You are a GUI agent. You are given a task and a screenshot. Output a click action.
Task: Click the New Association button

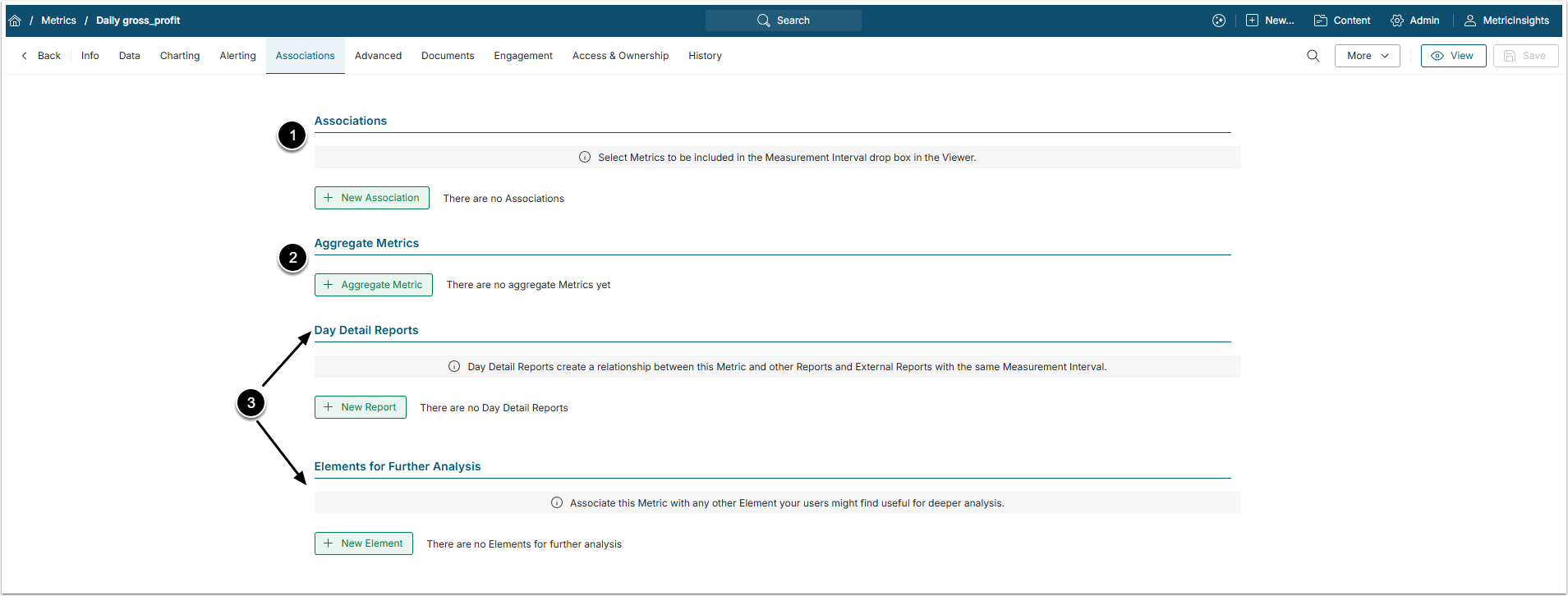pyautogui.click(x=372, y=198)
